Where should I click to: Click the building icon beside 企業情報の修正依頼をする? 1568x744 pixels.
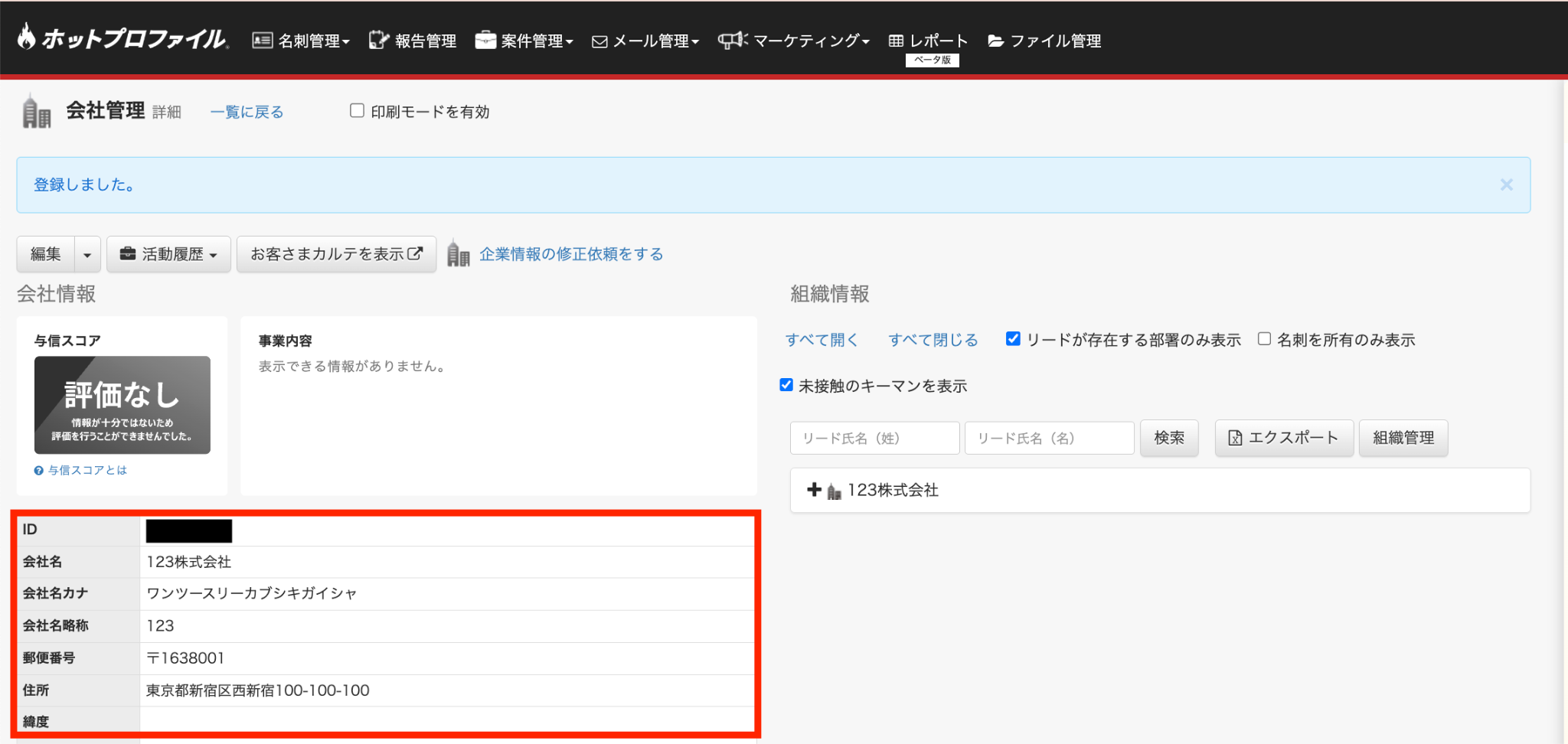pos(458,253)
